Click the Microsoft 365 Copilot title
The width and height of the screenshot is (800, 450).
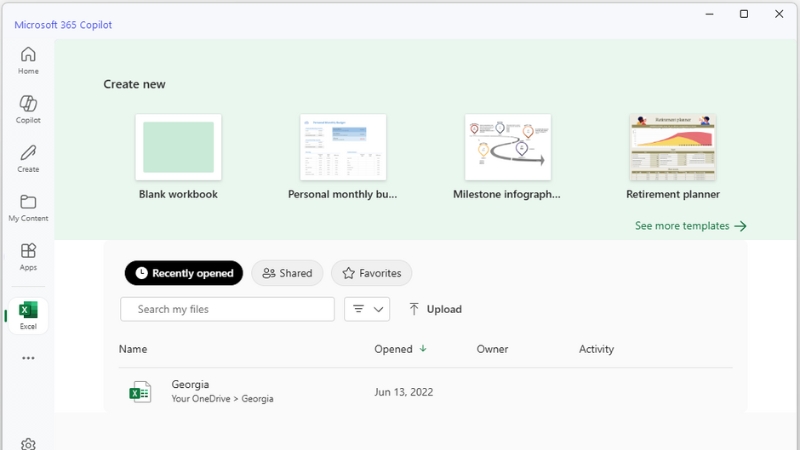63,24
